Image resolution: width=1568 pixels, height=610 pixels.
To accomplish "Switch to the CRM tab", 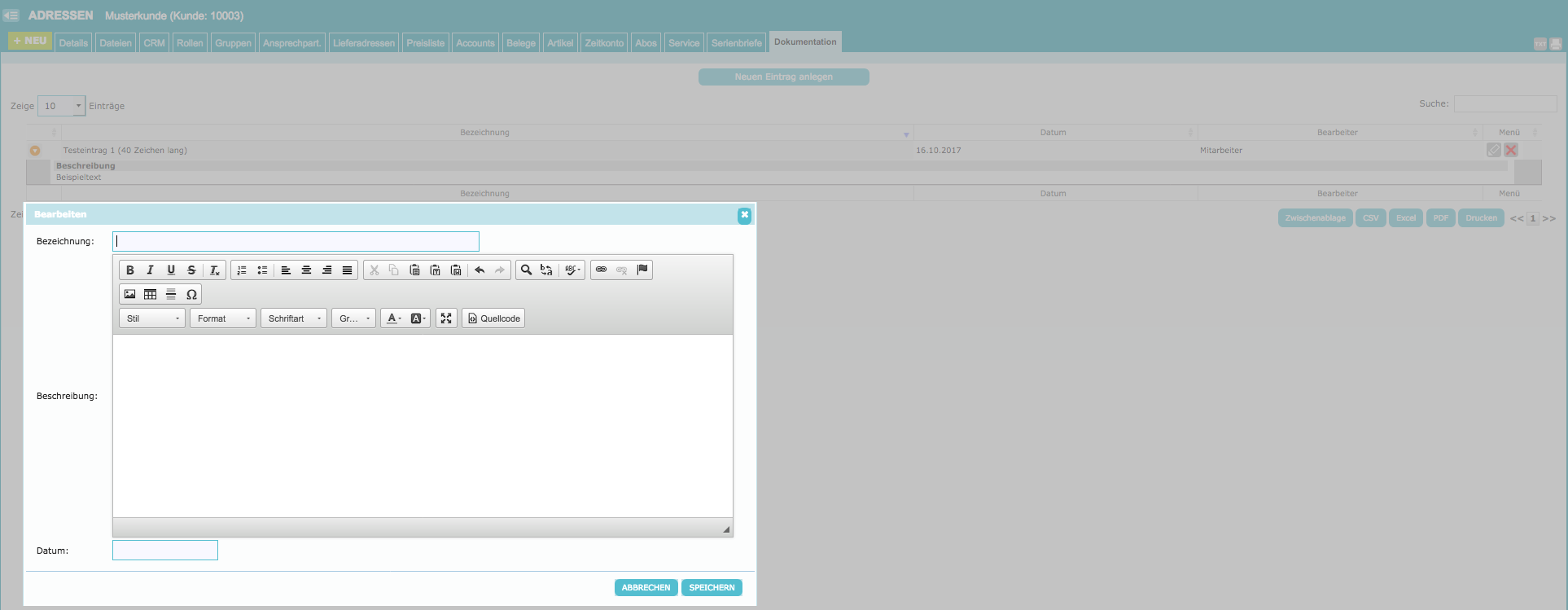I will point(154,43).
